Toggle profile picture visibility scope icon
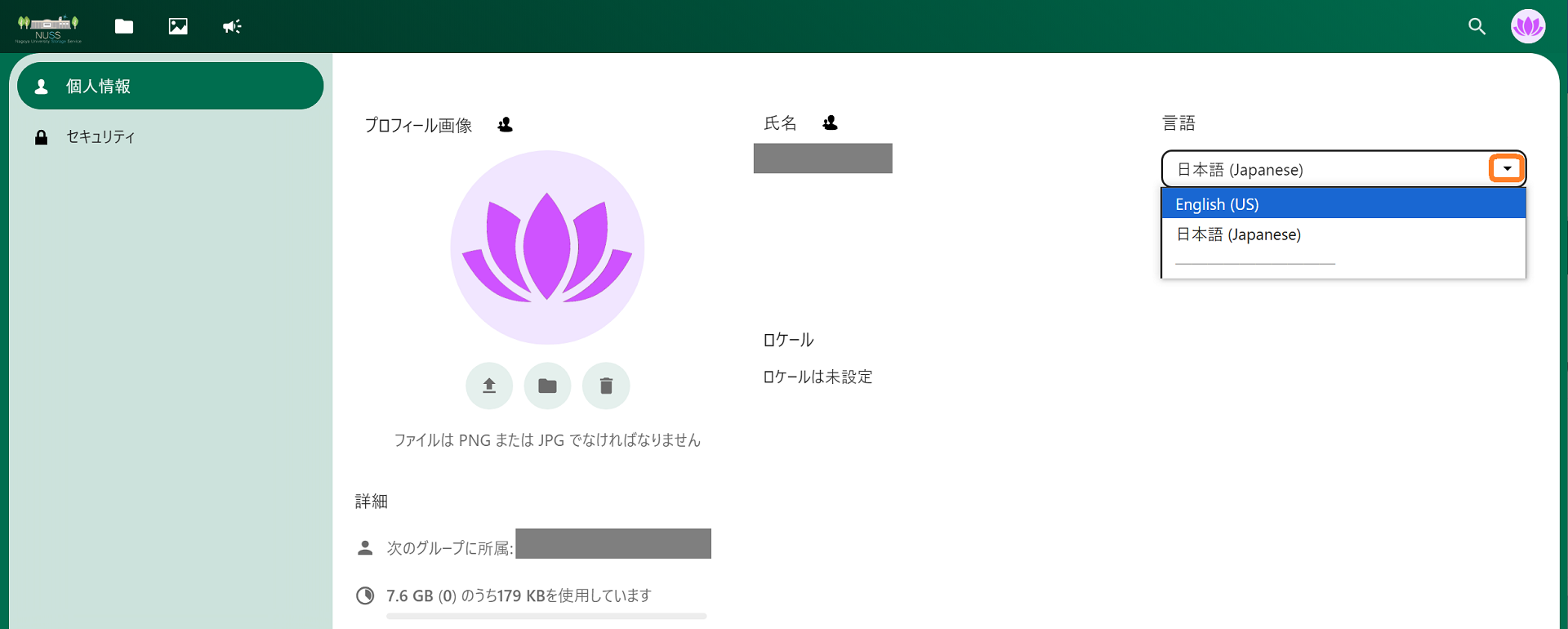Image resolution: width=1568 pixels, height=629 pixels. tap(506, 125)
